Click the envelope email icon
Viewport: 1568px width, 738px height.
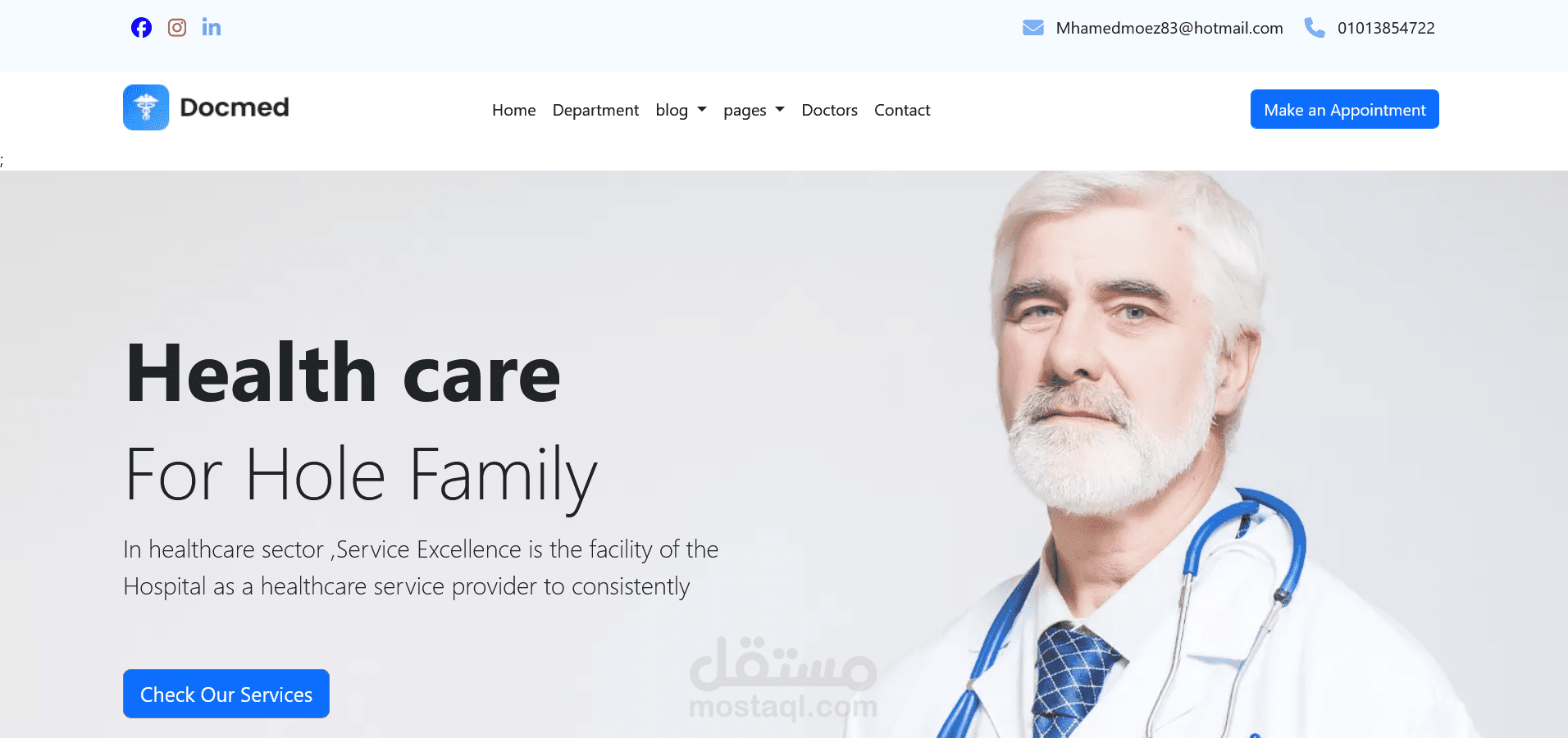(1033, 28)
